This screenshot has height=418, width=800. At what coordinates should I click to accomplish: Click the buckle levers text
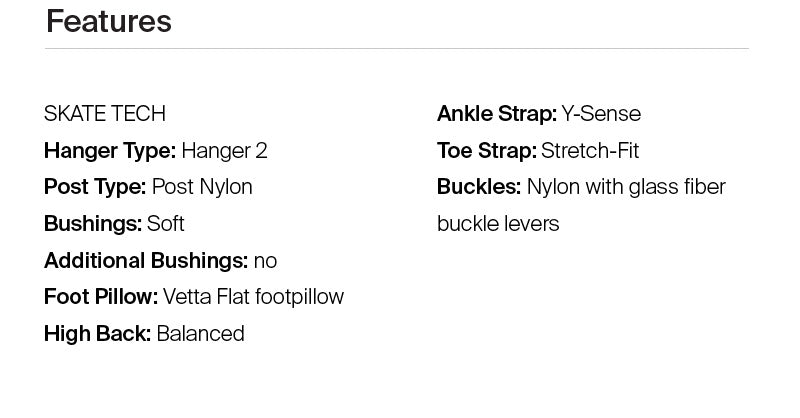[x=498, y=224]
